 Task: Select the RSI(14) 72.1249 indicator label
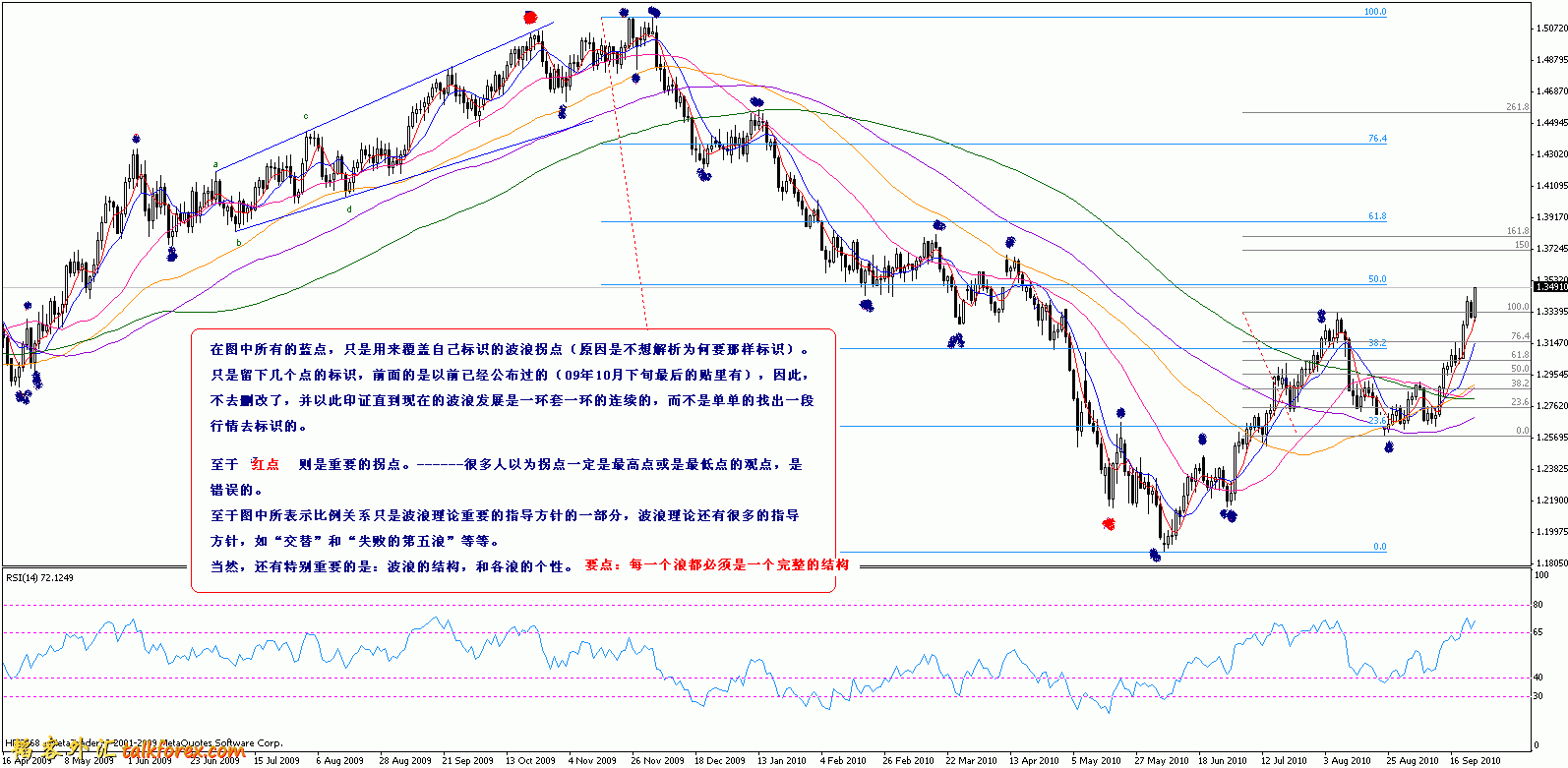[x=39, y=577]
